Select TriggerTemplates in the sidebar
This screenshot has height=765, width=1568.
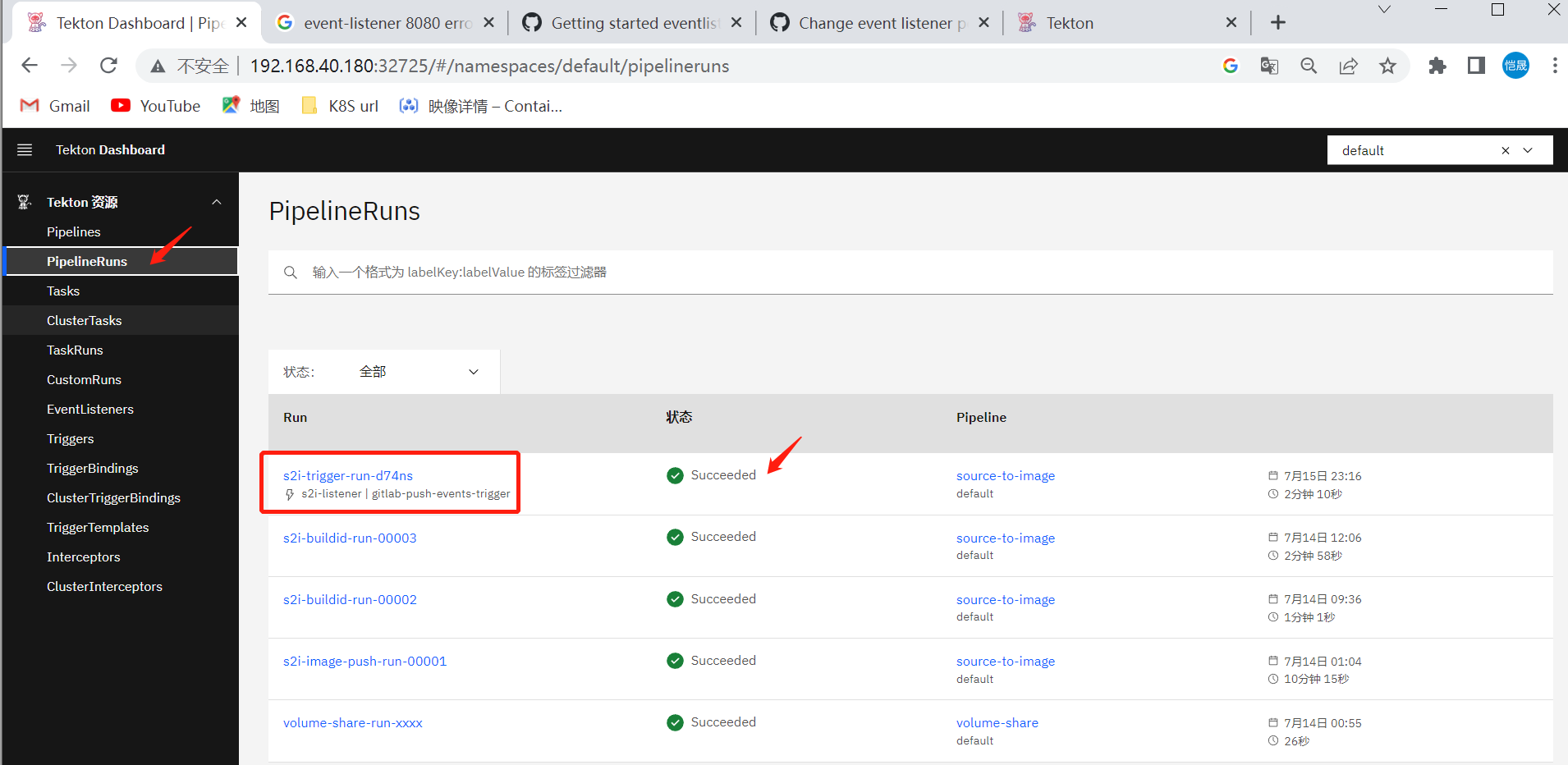(97, 527)
